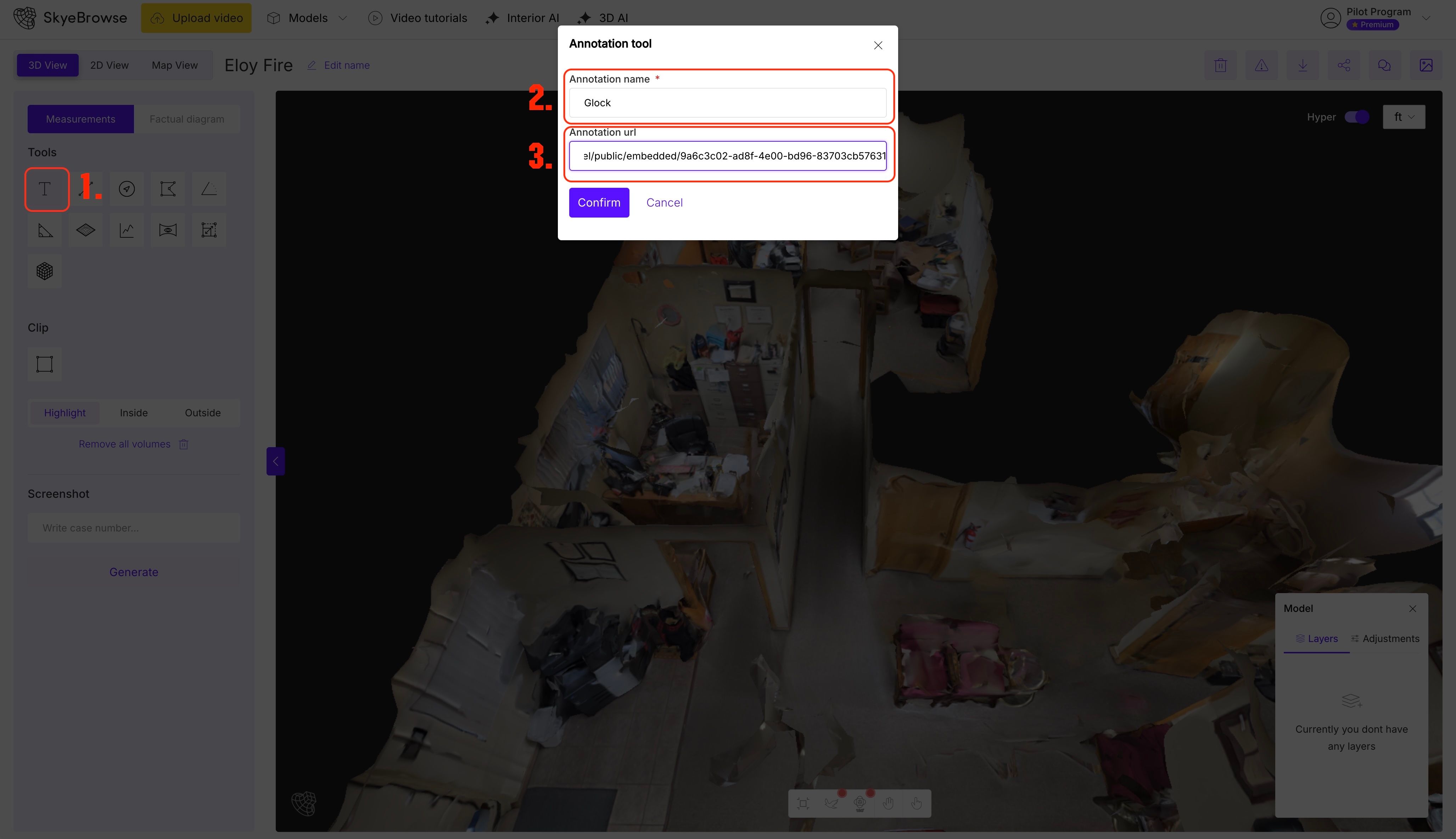
Task: Click the Annotation name input field
Action: (727, 102)
